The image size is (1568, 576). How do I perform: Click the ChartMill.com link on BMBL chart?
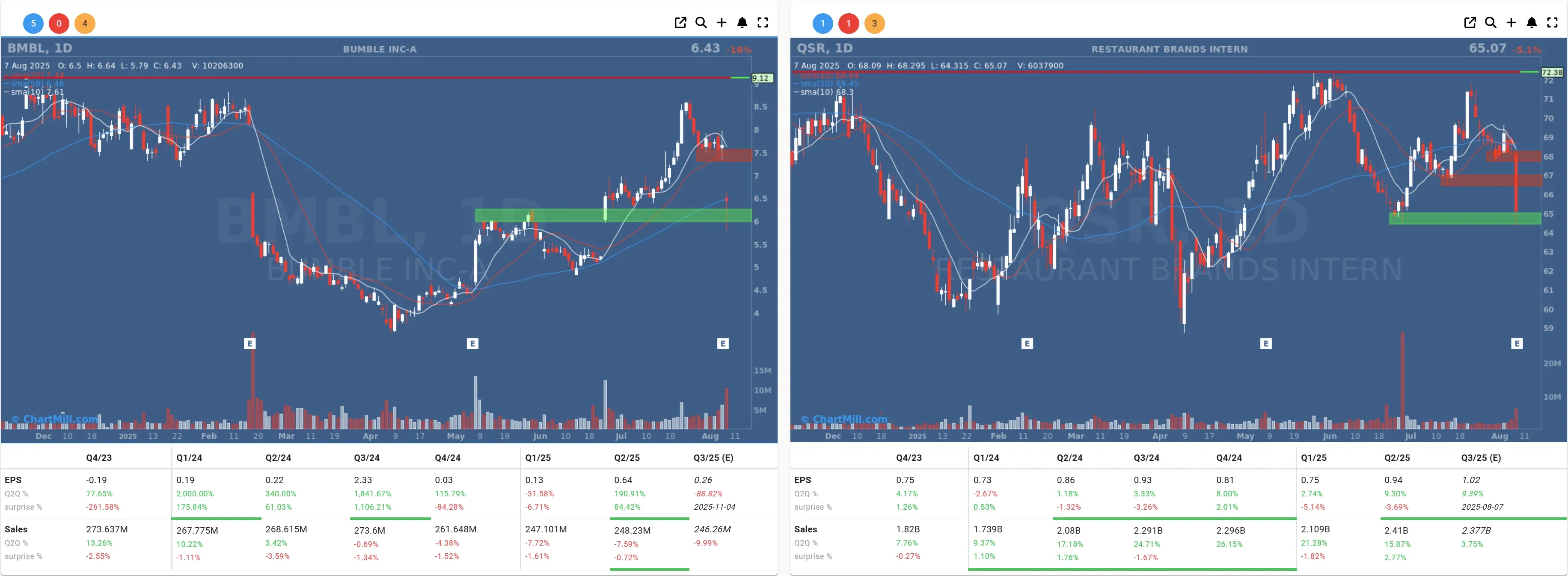click(55, 419)
